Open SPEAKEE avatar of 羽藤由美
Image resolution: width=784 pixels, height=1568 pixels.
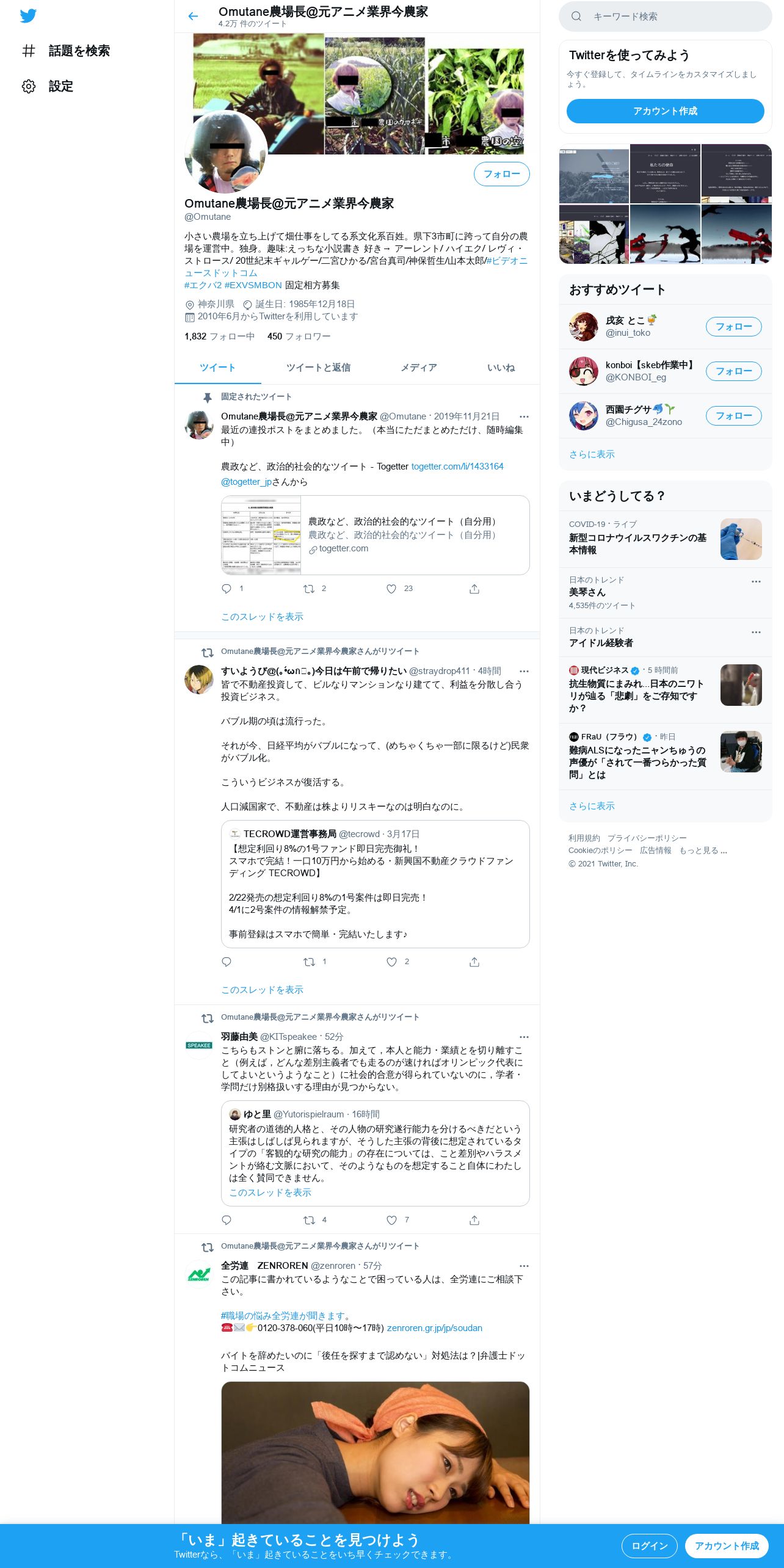click(199, 1045)
